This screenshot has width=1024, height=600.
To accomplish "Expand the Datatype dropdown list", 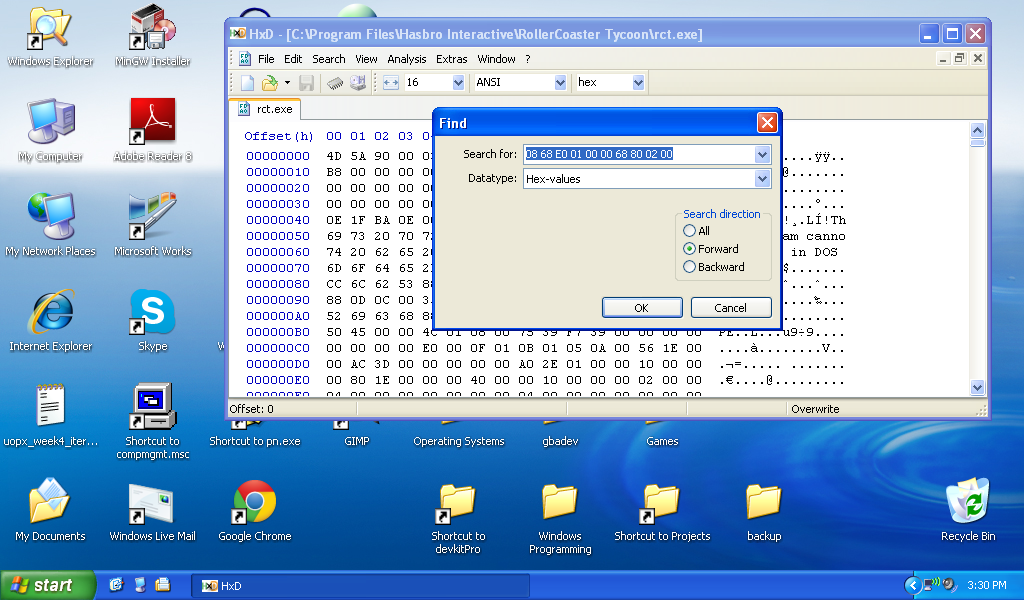I will pos(762,179).
